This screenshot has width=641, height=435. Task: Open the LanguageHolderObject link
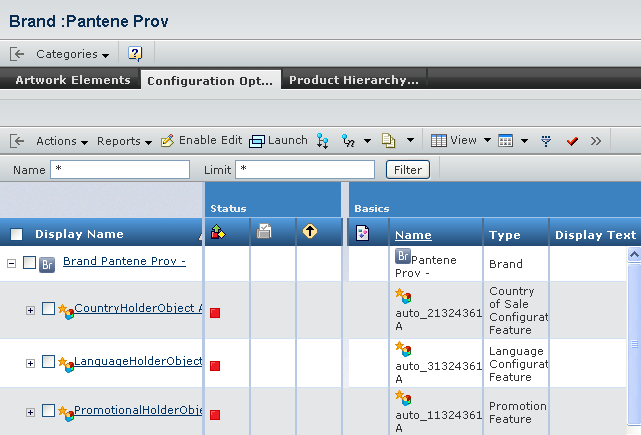(138, 361)
